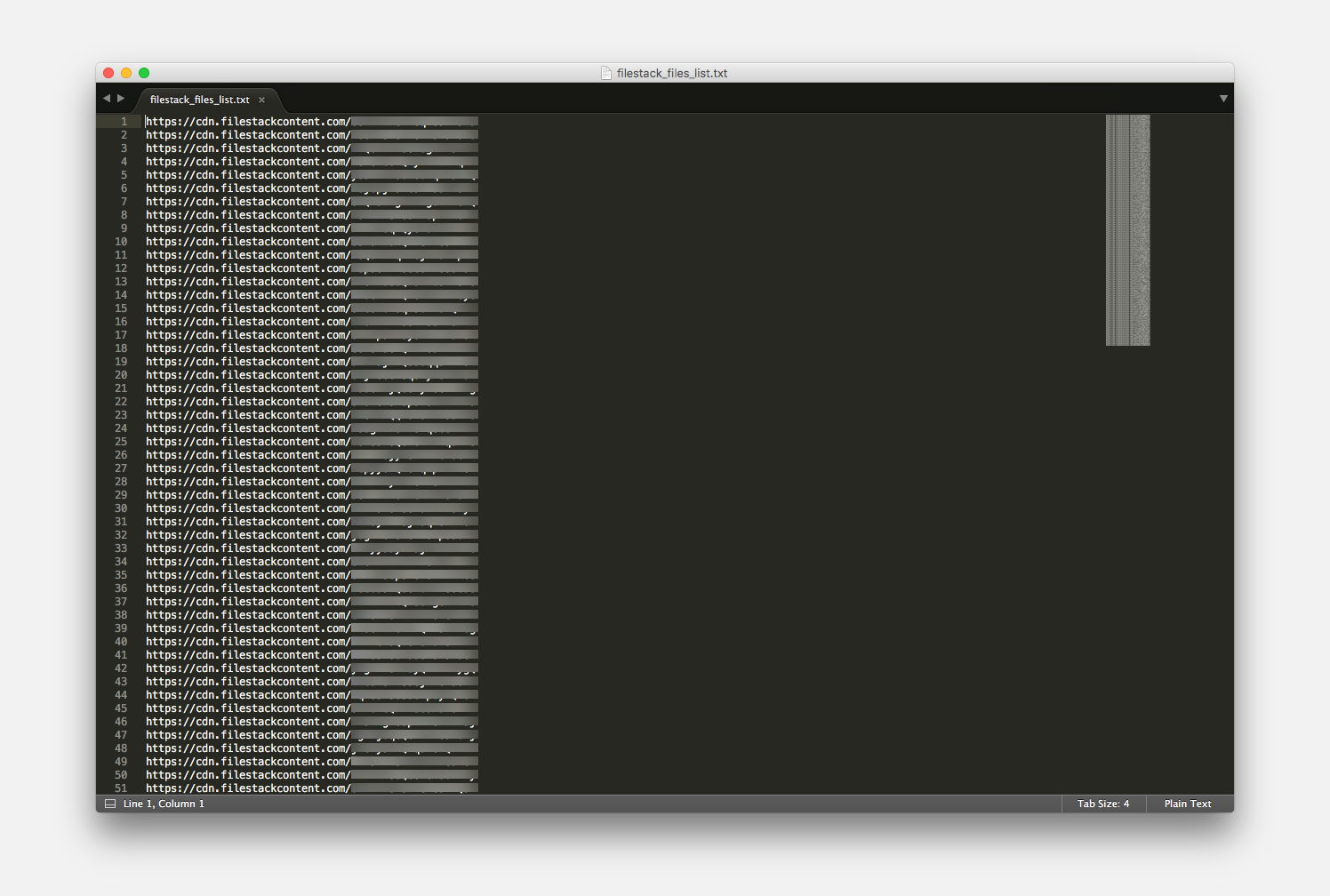This screenshot has height=896, width=1330.
Task: Open the Tab Size: 4 selector
Action: click(x=1102, y=803)
